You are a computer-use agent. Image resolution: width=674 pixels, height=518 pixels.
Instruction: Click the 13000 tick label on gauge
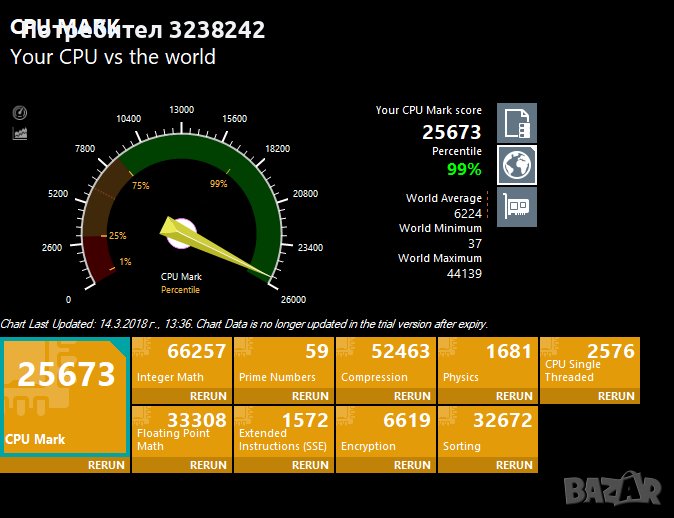pyautogui.click(x=181, y=110)
